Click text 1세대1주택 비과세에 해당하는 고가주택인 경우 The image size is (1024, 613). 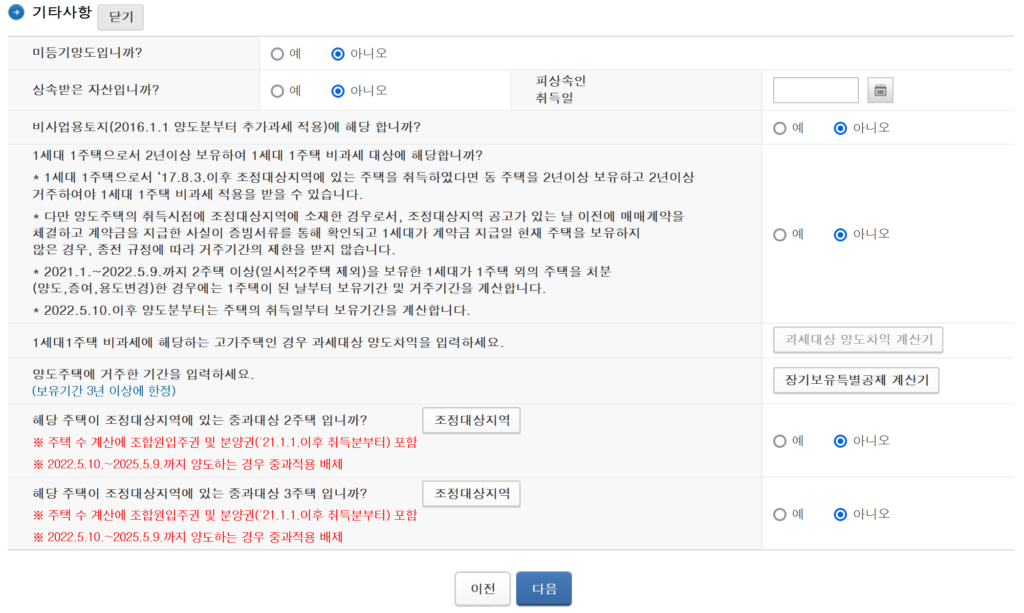[268, 343]
